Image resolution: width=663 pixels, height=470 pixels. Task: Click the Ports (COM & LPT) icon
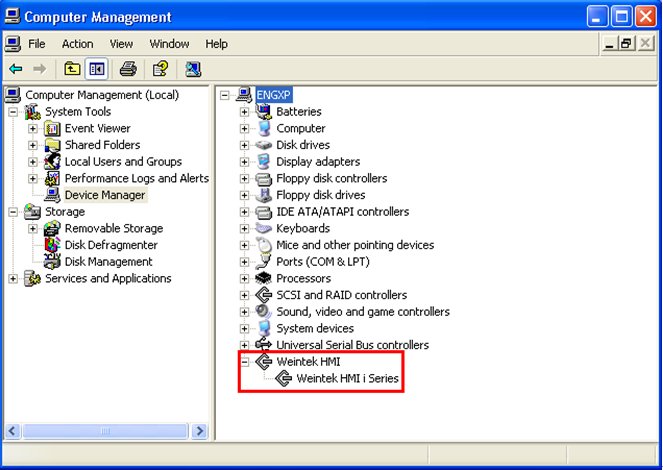click(x=263, y=262)
